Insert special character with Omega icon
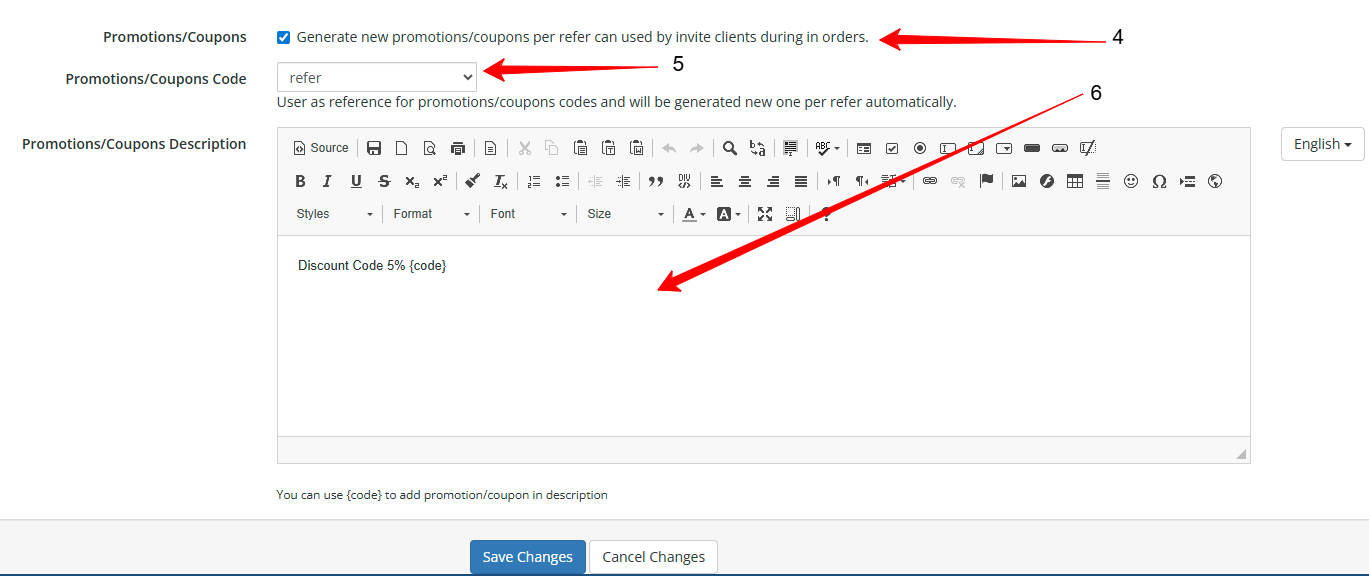 pos(1159,181)
